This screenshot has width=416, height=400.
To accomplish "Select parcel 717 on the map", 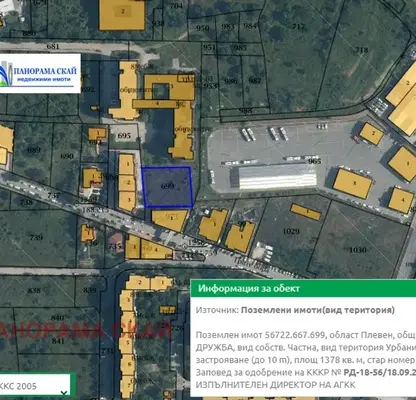I will pos(298,27).
